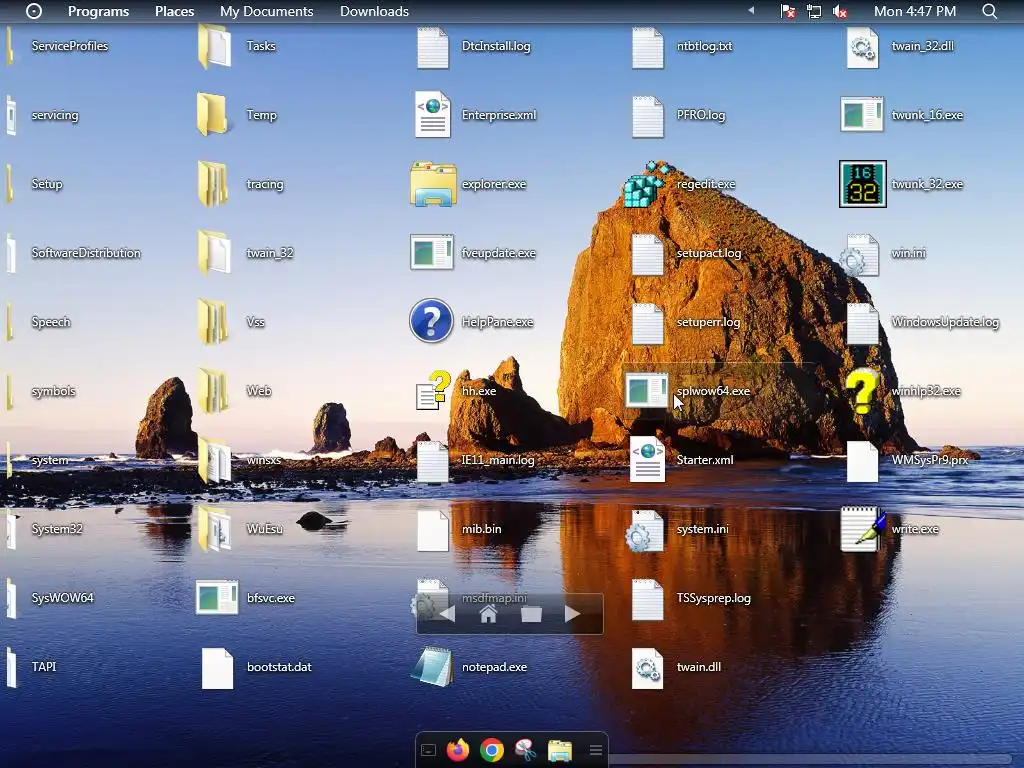1024x768 pixels.
Task: Select the write.exe notepad-and-pen icon
Action: 862,529
